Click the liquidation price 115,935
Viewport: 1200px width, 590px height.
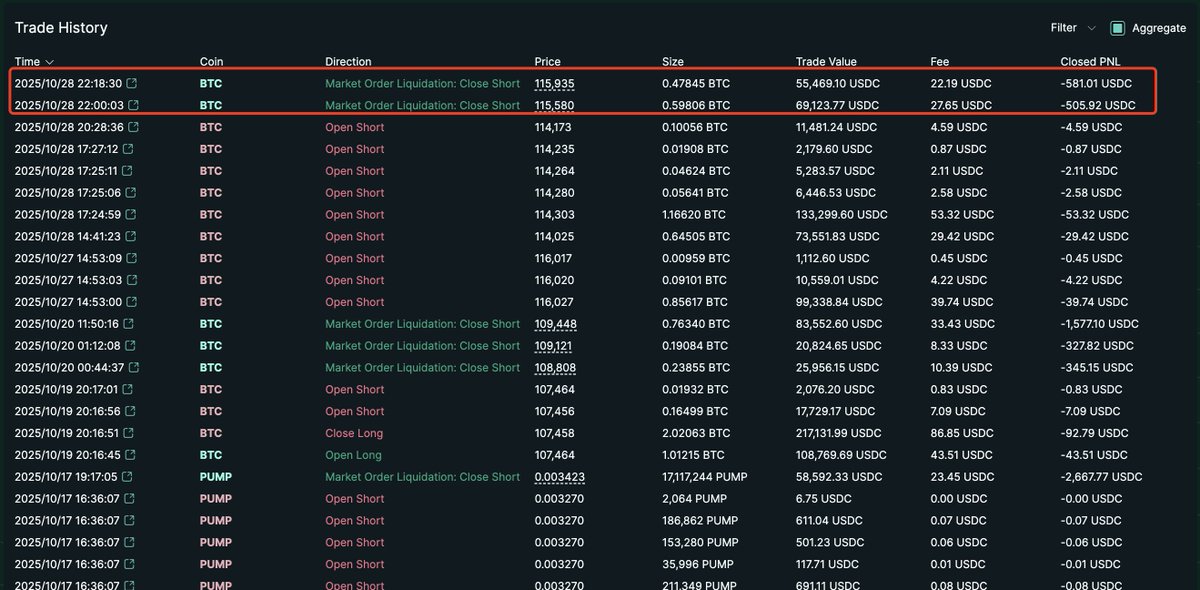555,84
